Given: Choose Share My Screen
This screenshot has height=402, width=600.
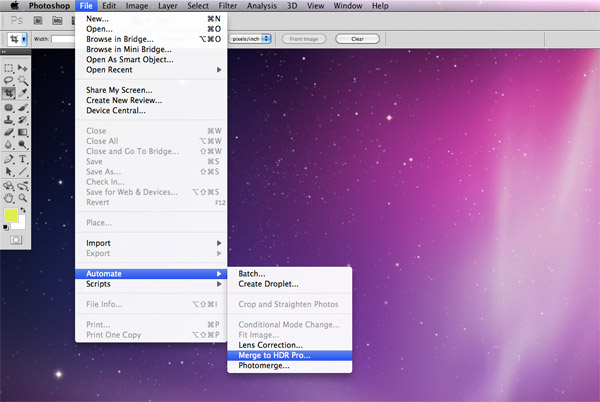Looking at the screenshot, I should 151,90.
